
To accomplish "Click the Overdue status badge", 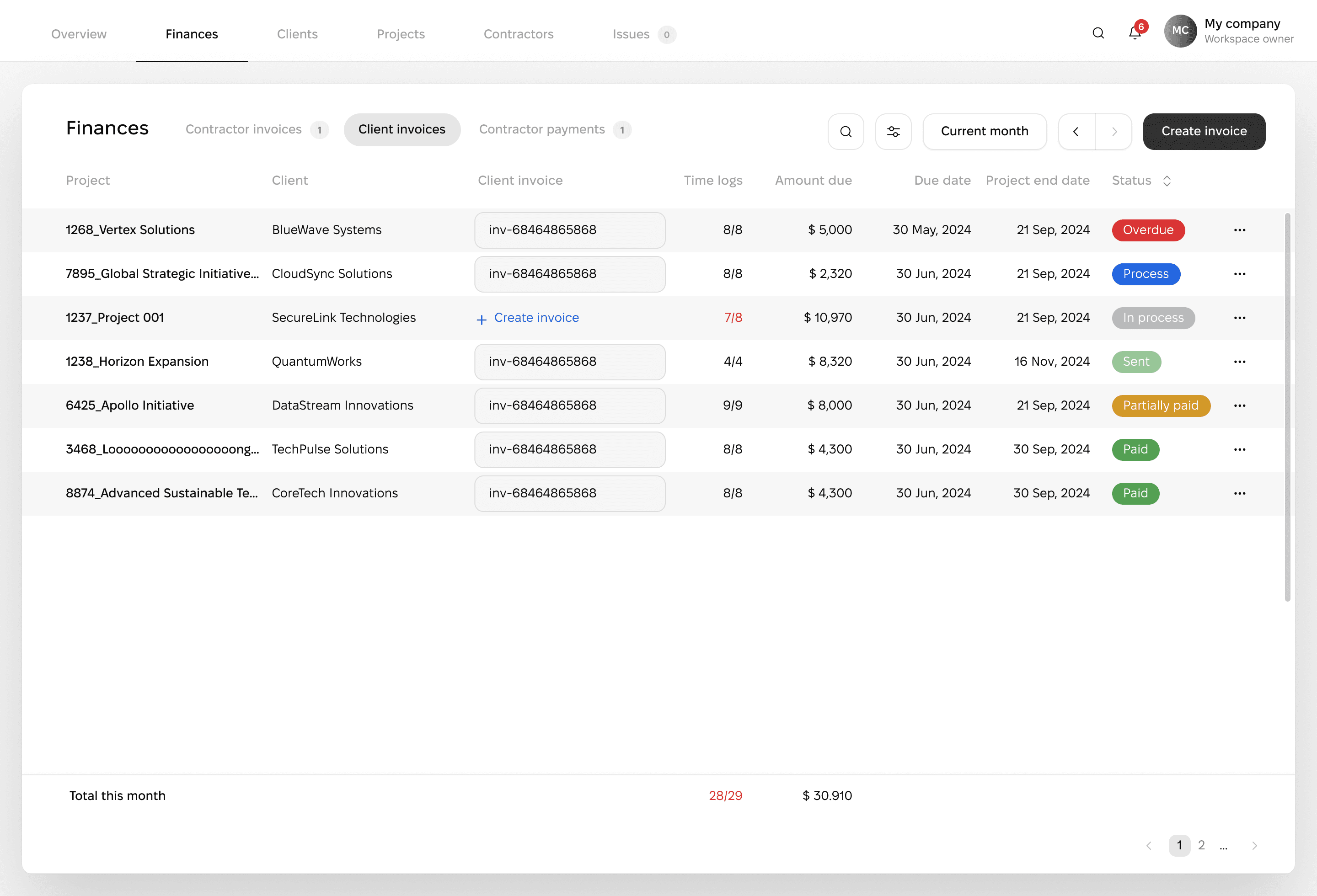I will click(x=1147, y=230).
